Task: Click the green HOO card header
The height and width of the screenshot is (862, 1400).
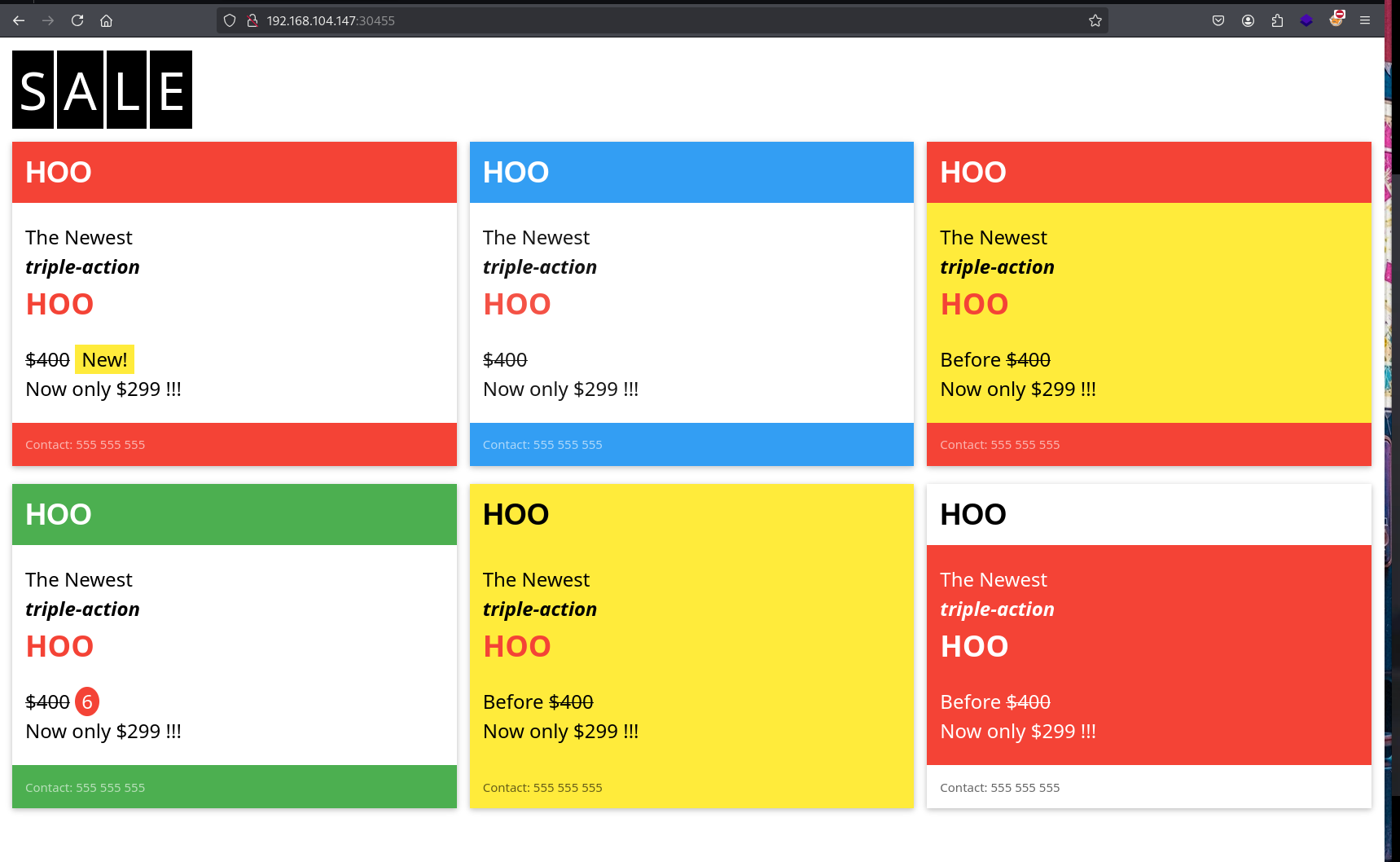Action: pos(235,514)
